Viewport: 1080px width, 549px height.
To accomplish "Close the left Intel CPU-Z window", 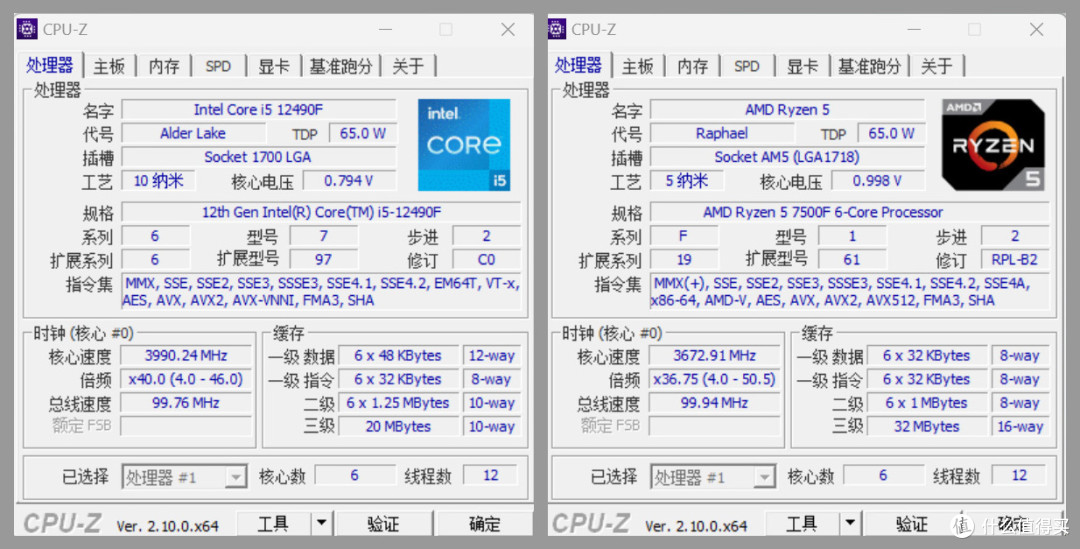I will click(508, 30).
